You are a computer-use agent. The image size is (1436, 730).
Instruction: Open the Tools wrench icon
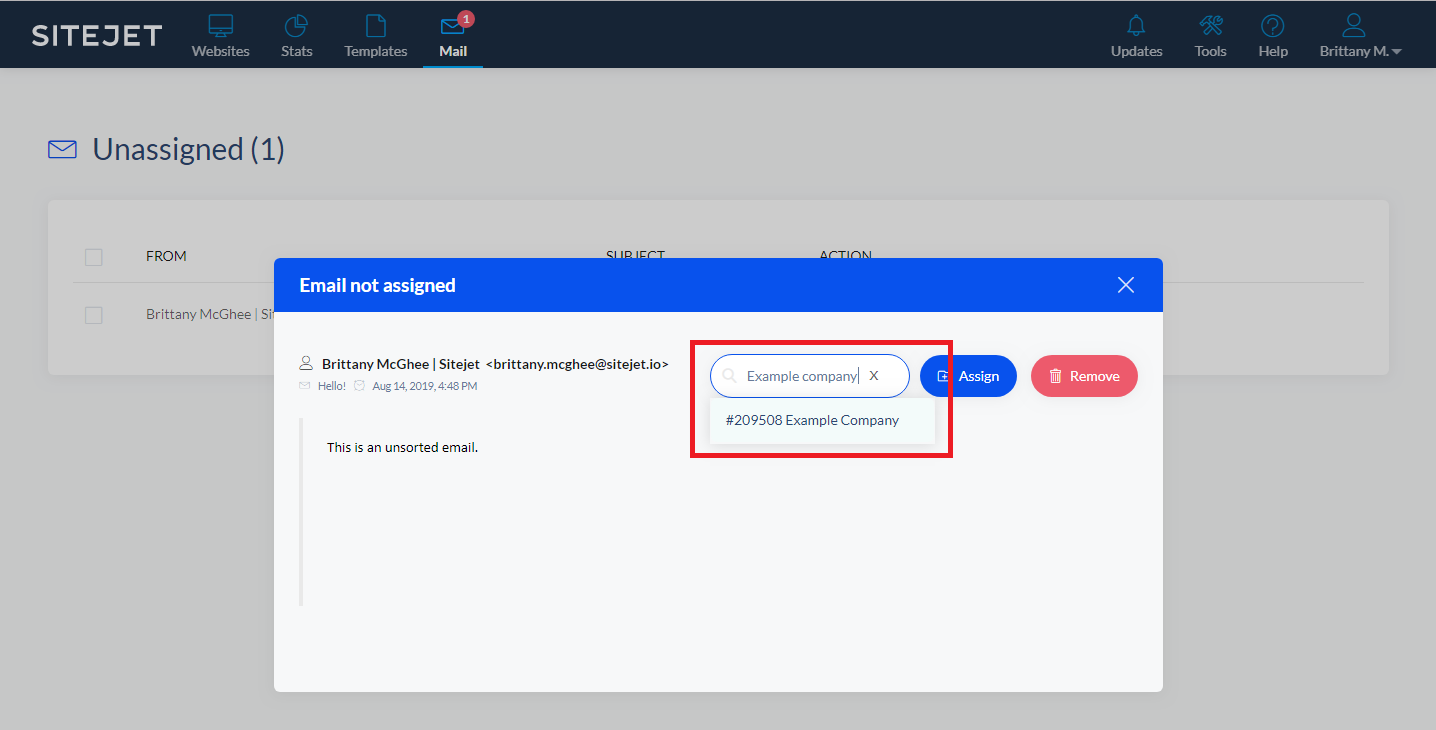(1210, 27)
